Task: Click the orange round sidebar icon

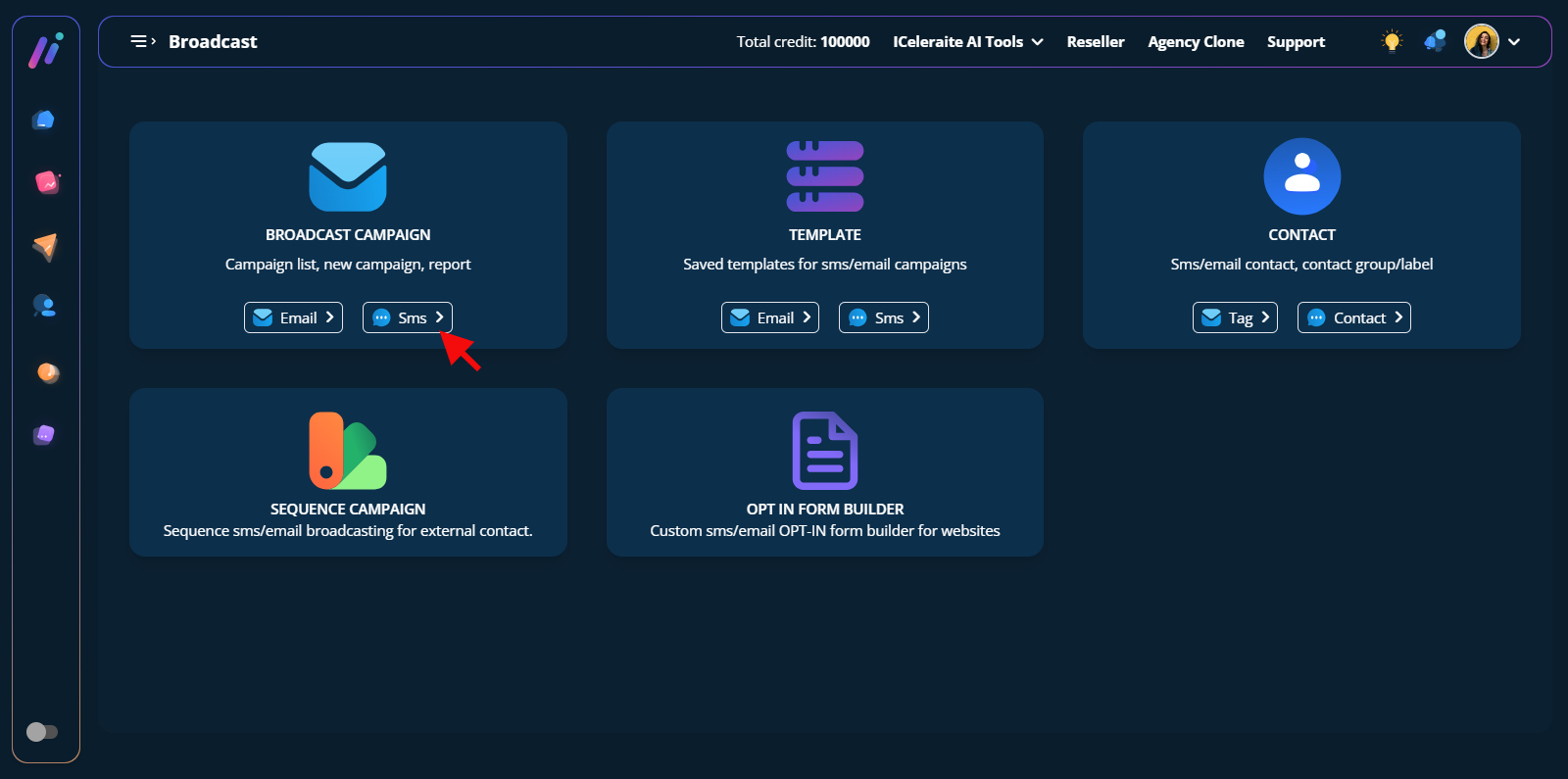Action: (x=47, y=372)
